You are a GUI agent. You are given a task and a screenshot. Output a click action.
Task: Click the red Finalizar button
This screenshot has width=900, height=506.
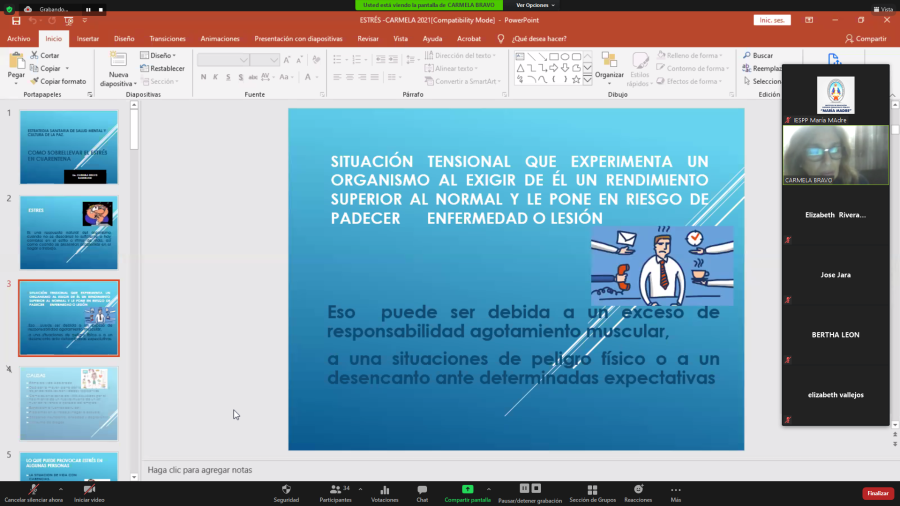[x=877, y=493]
